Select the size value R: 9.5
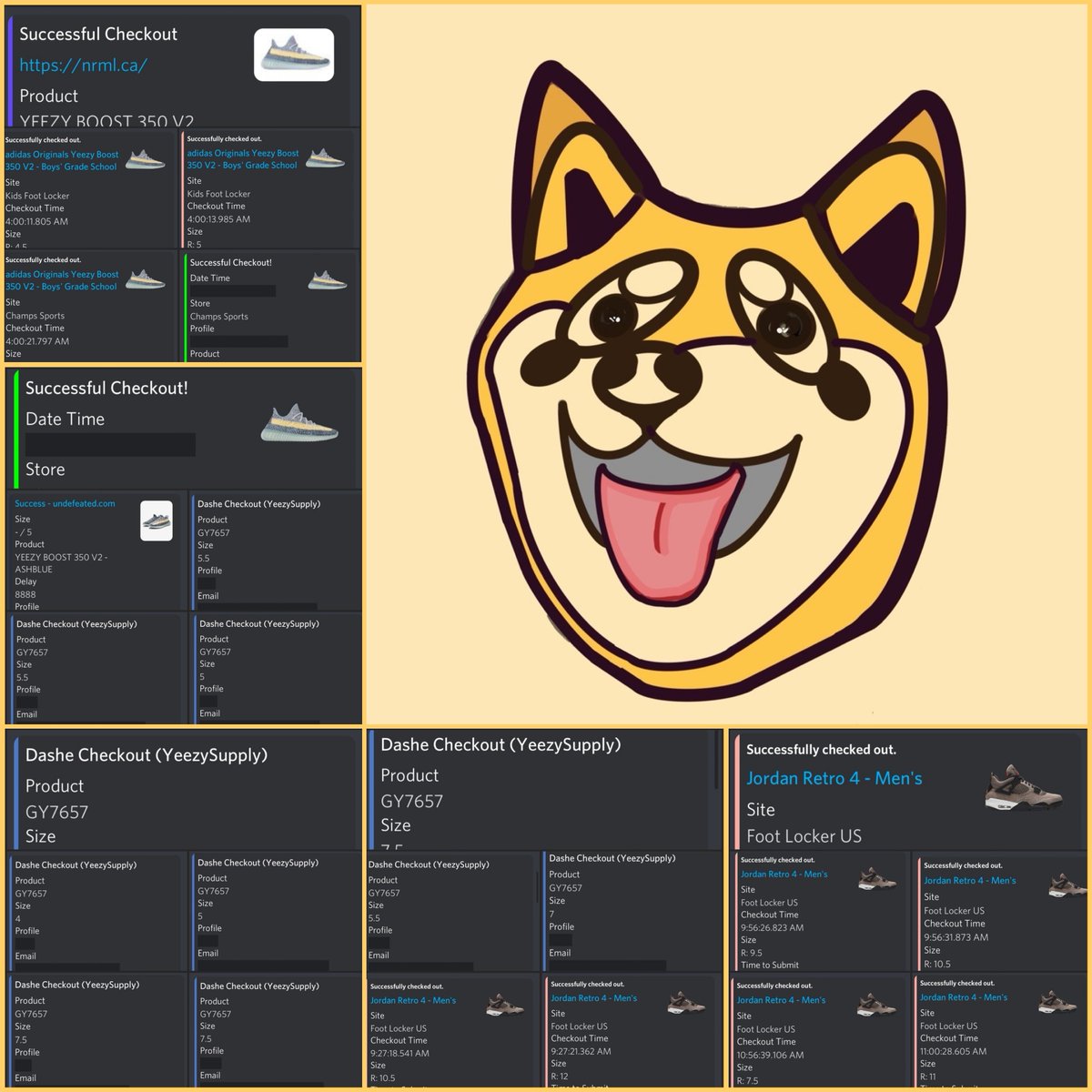 [752, 953]
